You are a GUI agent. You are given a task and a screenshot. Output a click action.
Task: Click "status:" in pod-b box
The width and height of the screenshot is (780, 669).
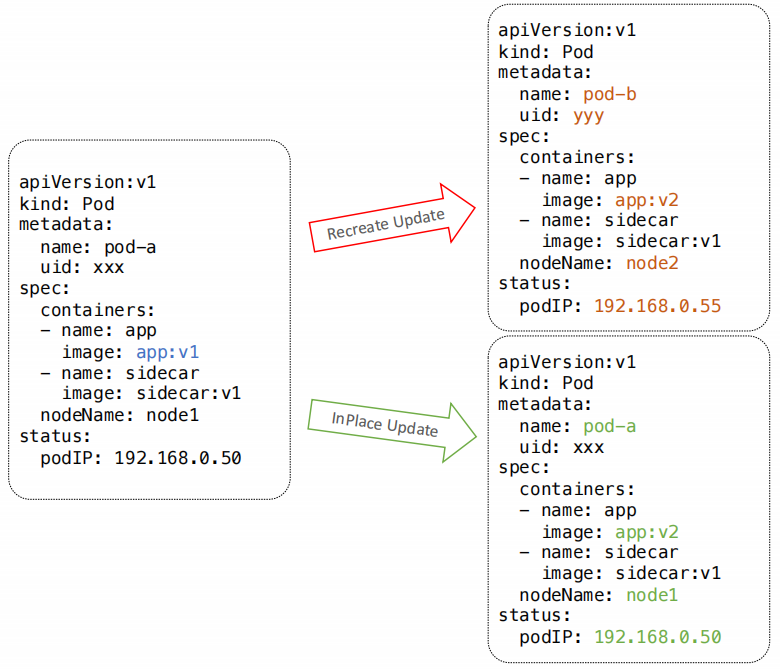[535, 284]
